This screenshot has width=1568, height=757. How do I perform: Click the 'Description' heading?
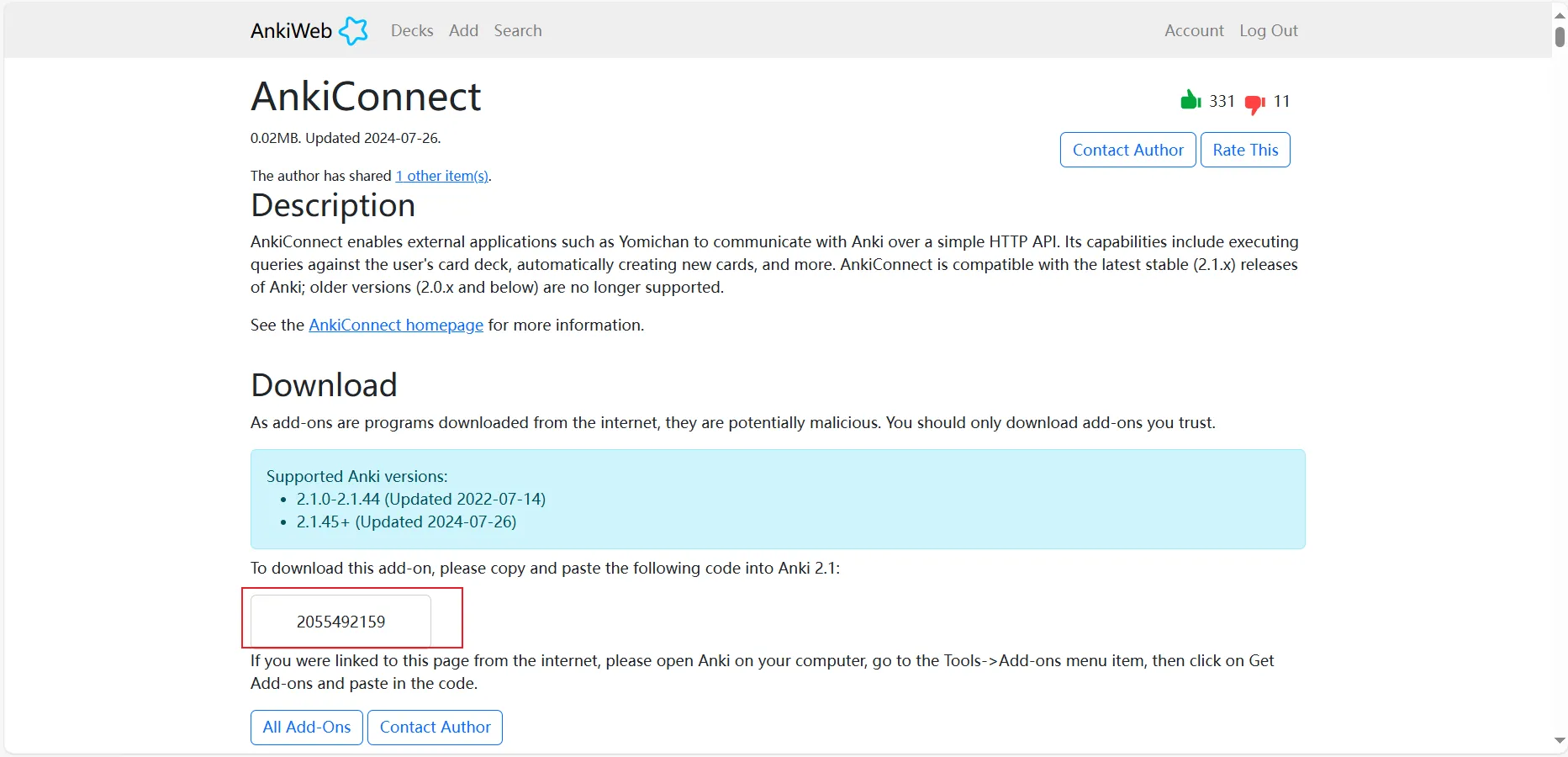(333, 205)
